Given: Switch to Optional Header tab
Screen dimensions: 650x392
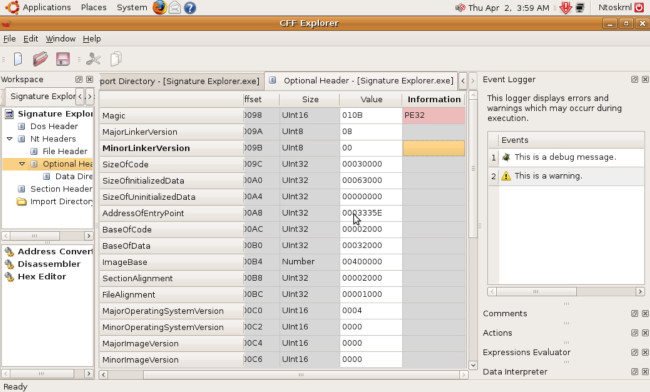Looking at the screenshot, I should point(361,80).
